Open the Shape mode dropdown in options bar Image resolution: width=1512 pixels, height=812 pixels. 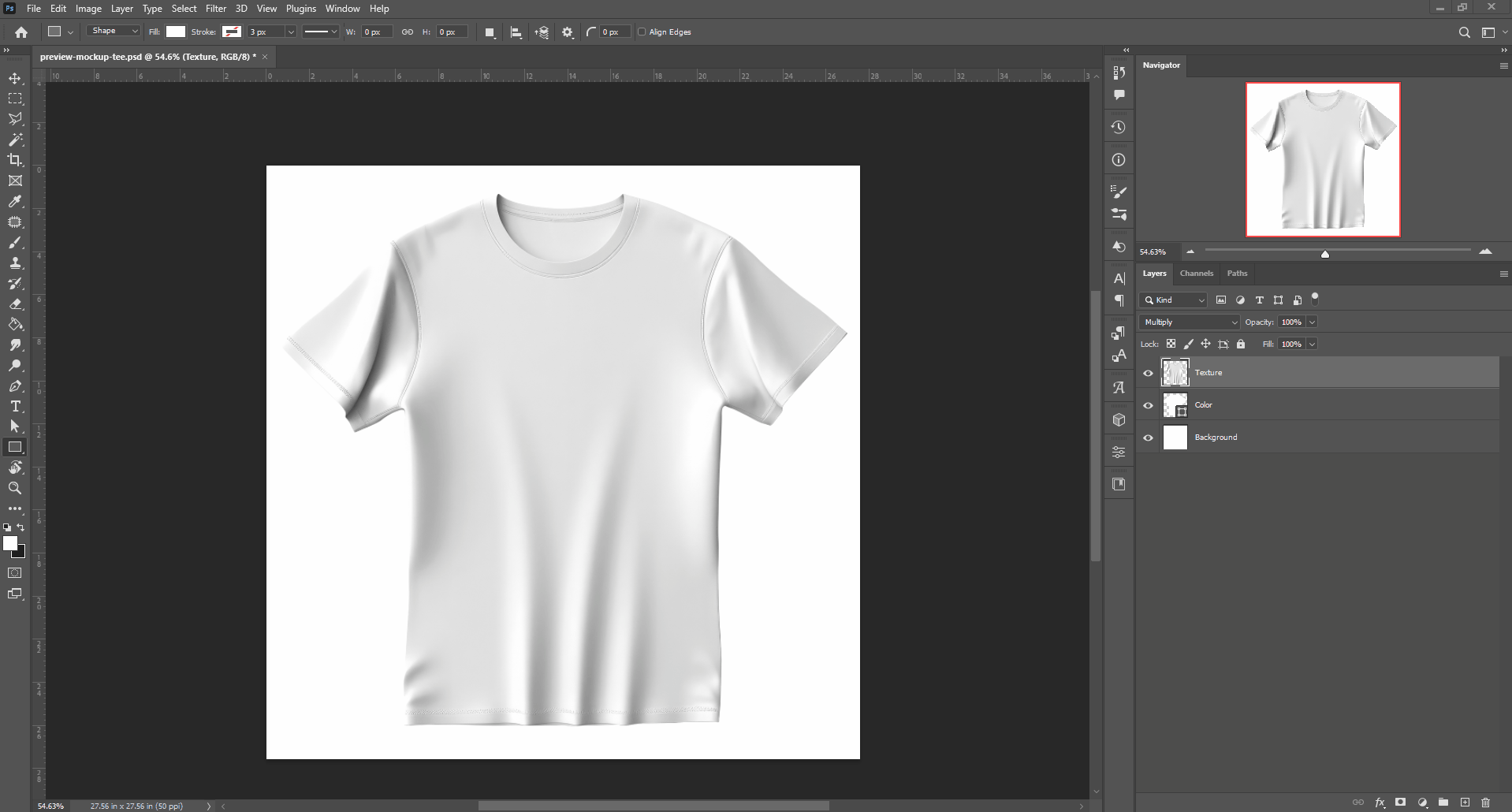pos(113,31)
